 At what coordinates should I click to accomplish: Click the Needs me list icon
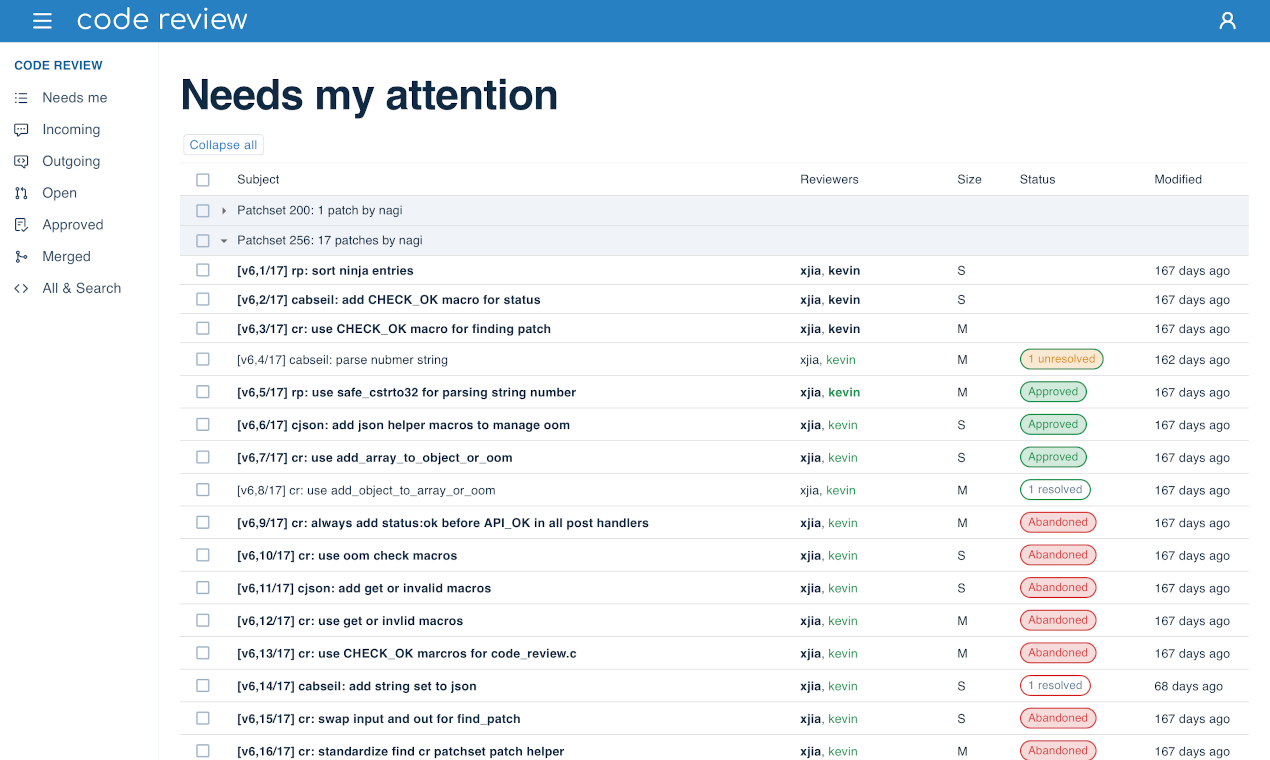pos(21,98)
